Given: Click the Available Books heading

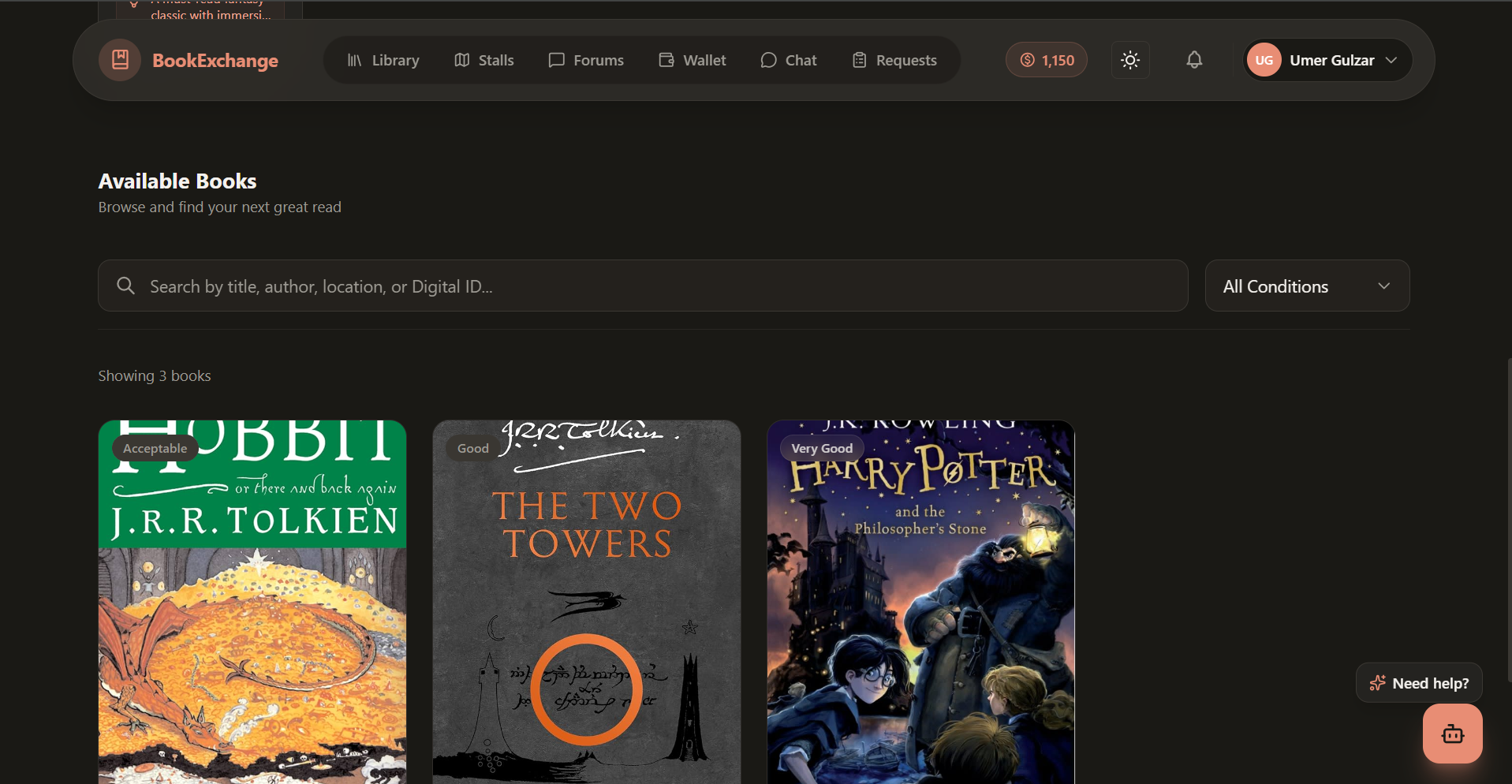Looking at the screenshot, I should pos(177,181).
